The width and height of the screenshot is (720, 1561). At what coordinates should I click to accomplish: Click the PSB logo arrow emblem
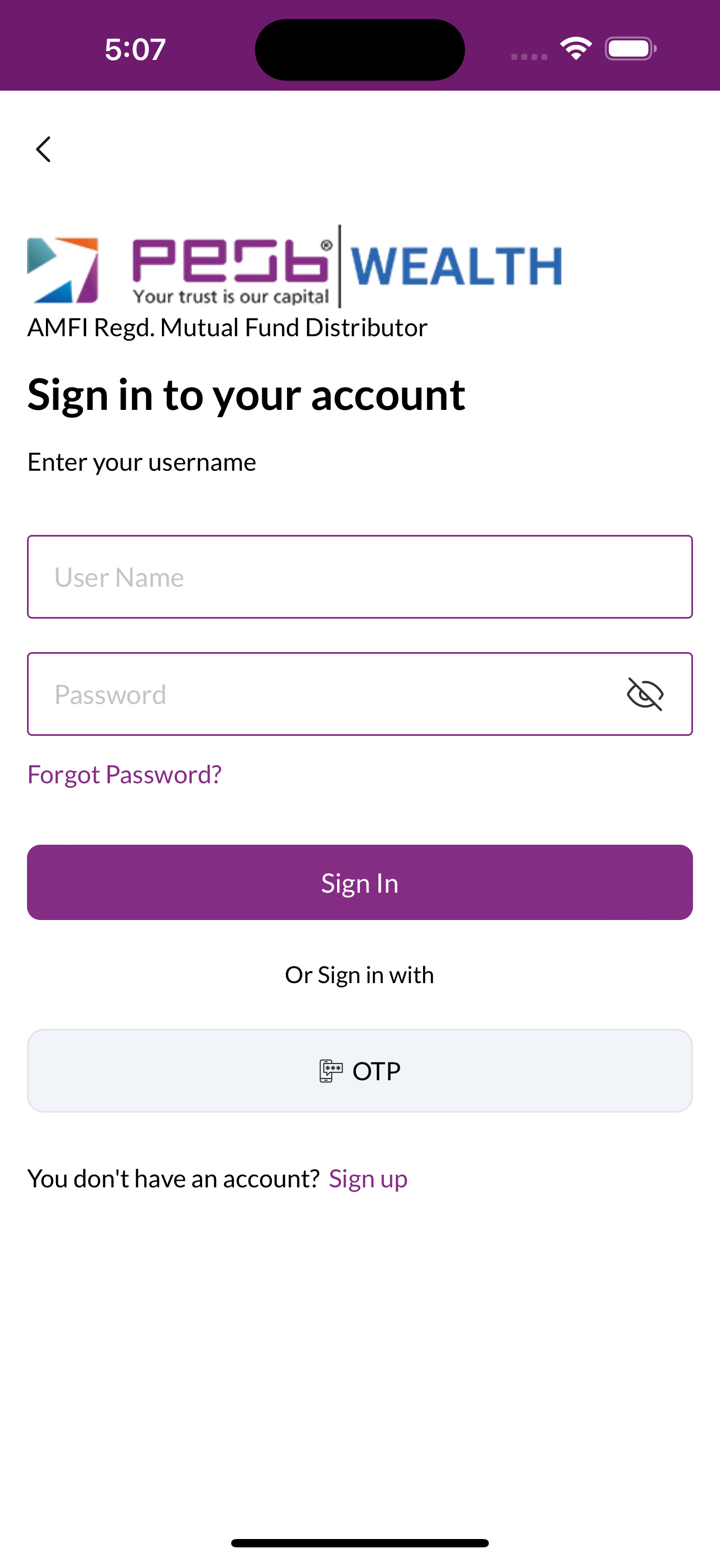62,269
